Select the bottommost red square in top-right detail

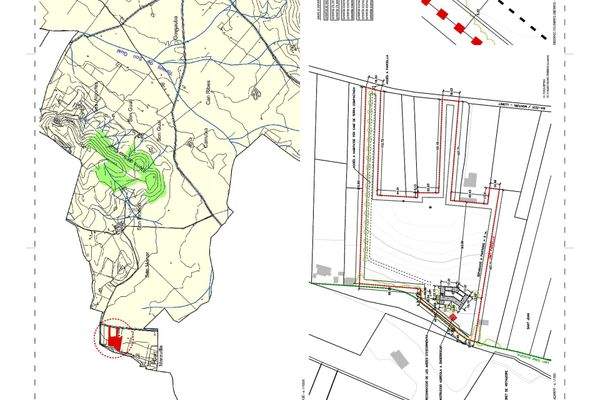[x=477, y=42]
